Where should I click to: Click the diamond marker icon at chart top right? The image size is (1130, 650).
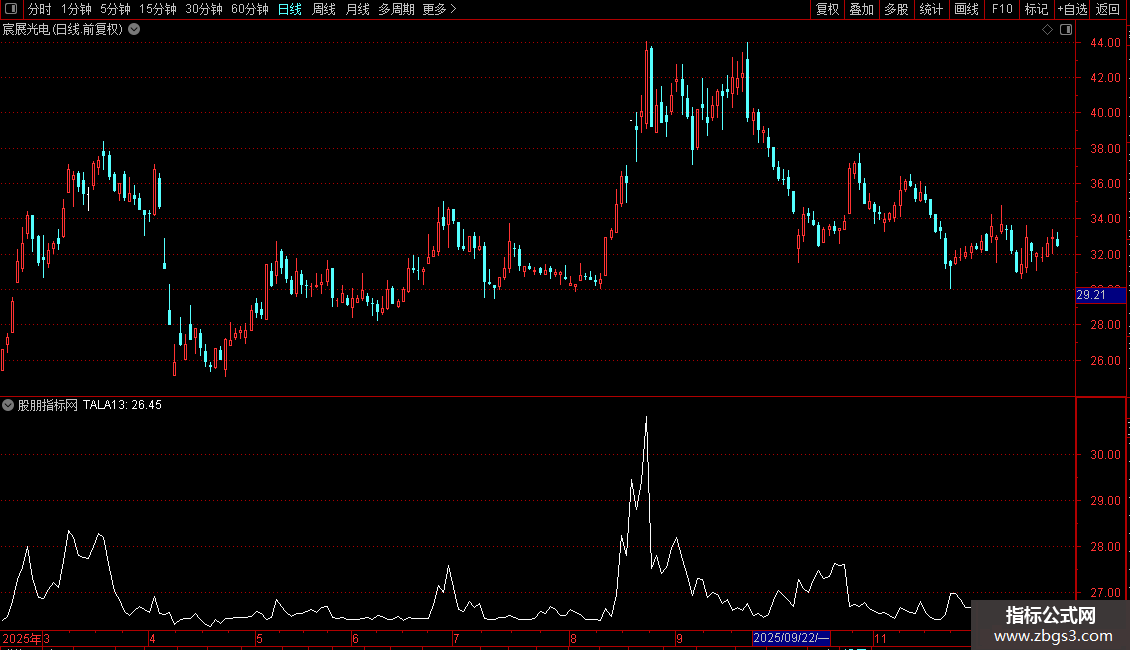(1048, 30)
